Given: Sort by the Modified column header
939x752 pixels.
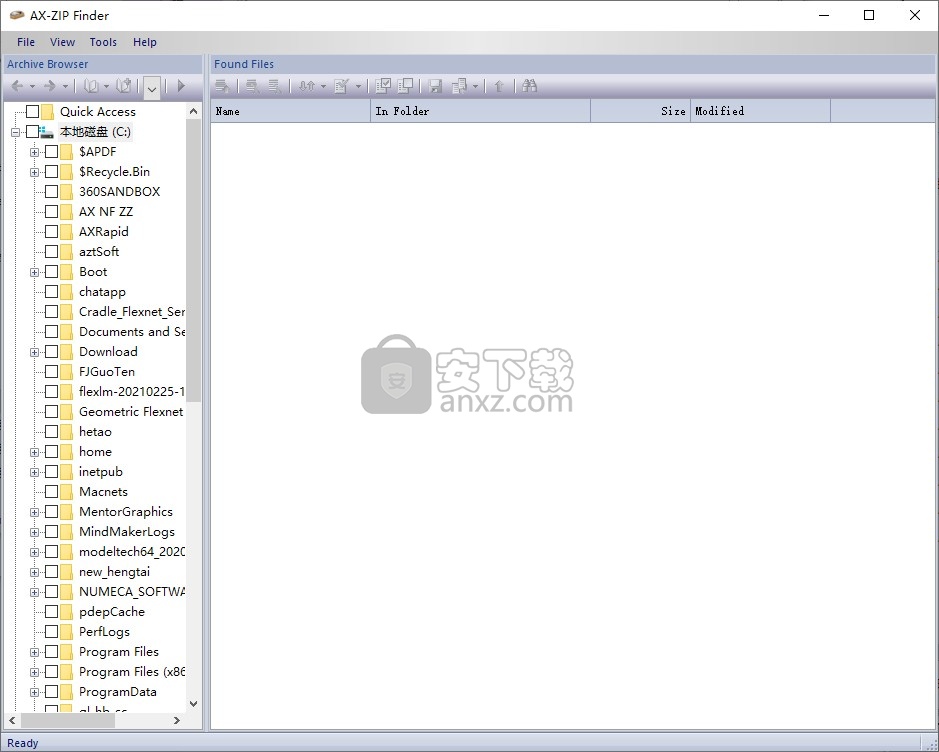Looking at the screenshot, I should pos(761,111).
